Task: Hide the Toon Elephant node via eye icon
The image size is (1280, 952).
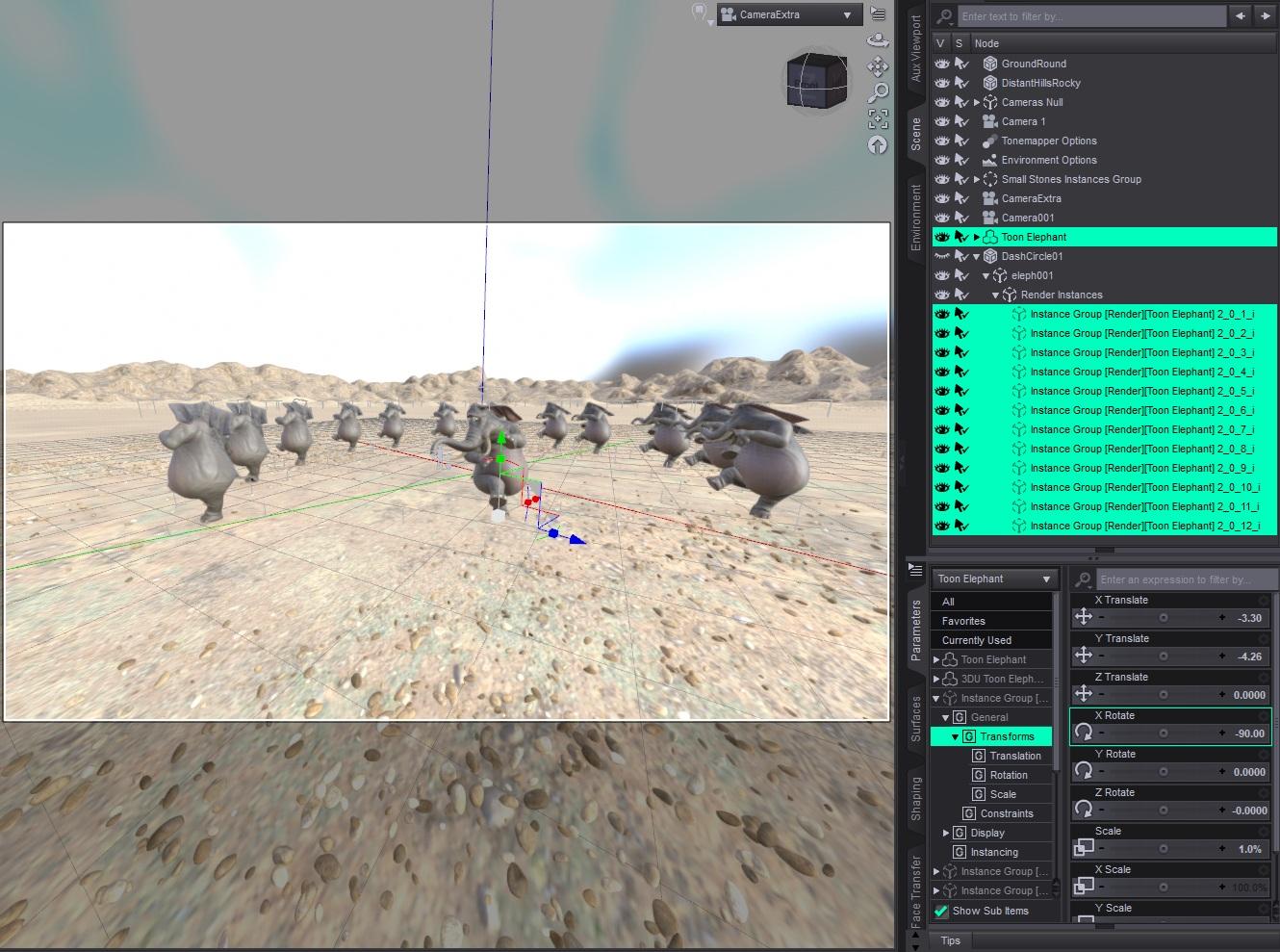Action: point(942,237)
